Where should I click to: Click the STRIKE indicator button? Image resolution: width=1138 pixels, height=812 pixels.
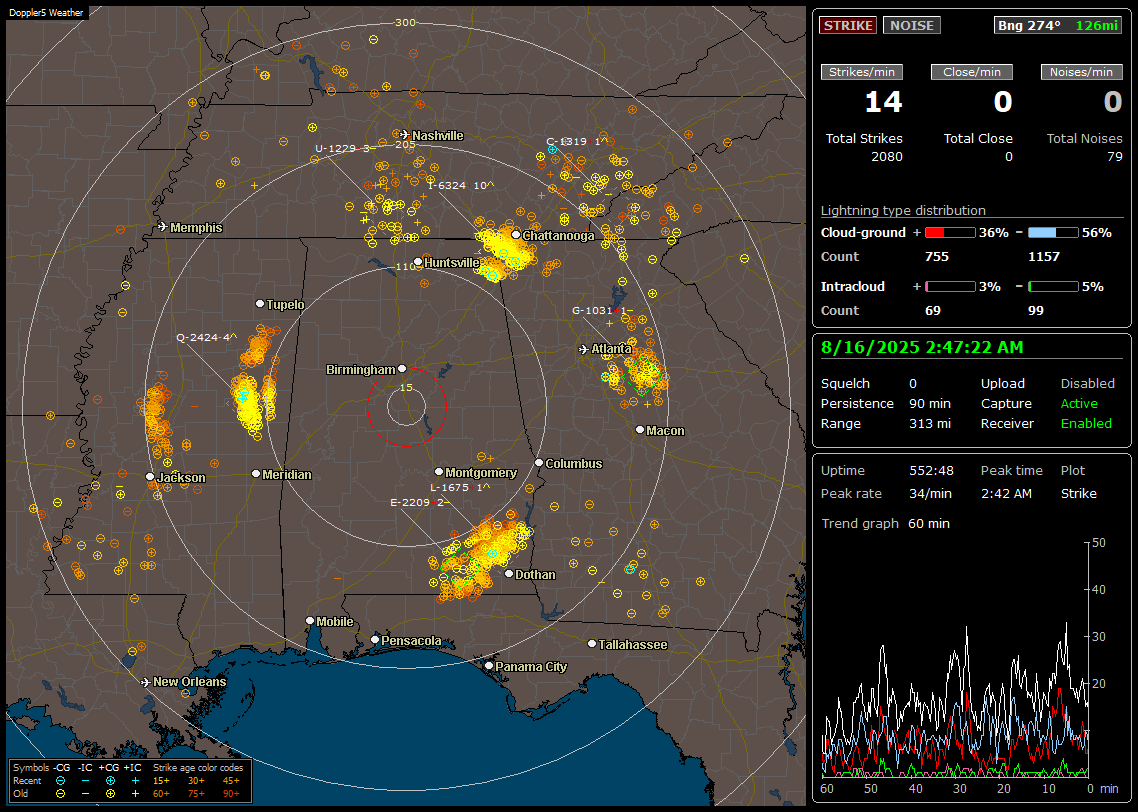(848, 25)
